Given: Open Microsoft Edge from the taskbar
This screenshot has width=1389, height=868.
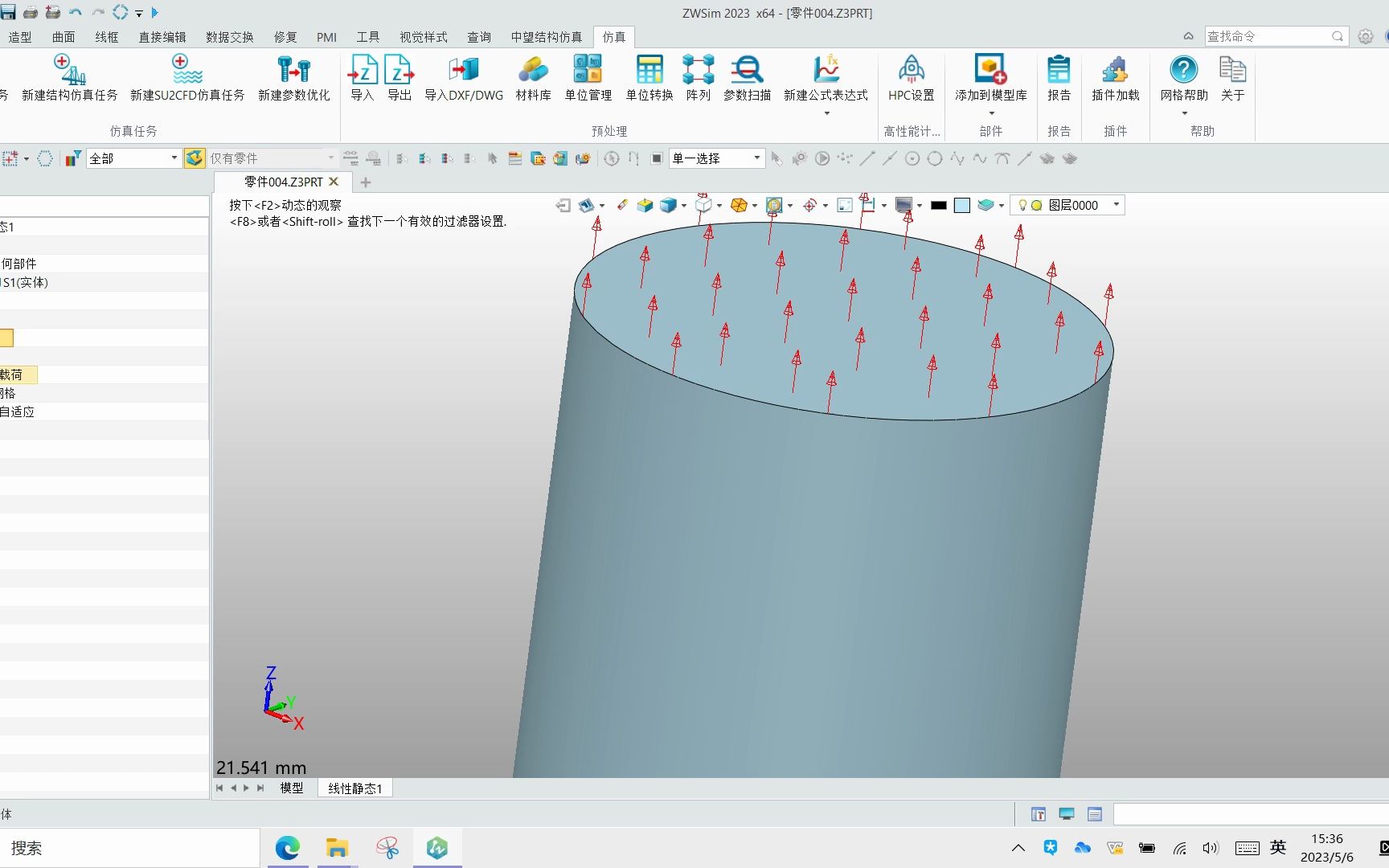Looking at the screenshot, I should point(288,848).
